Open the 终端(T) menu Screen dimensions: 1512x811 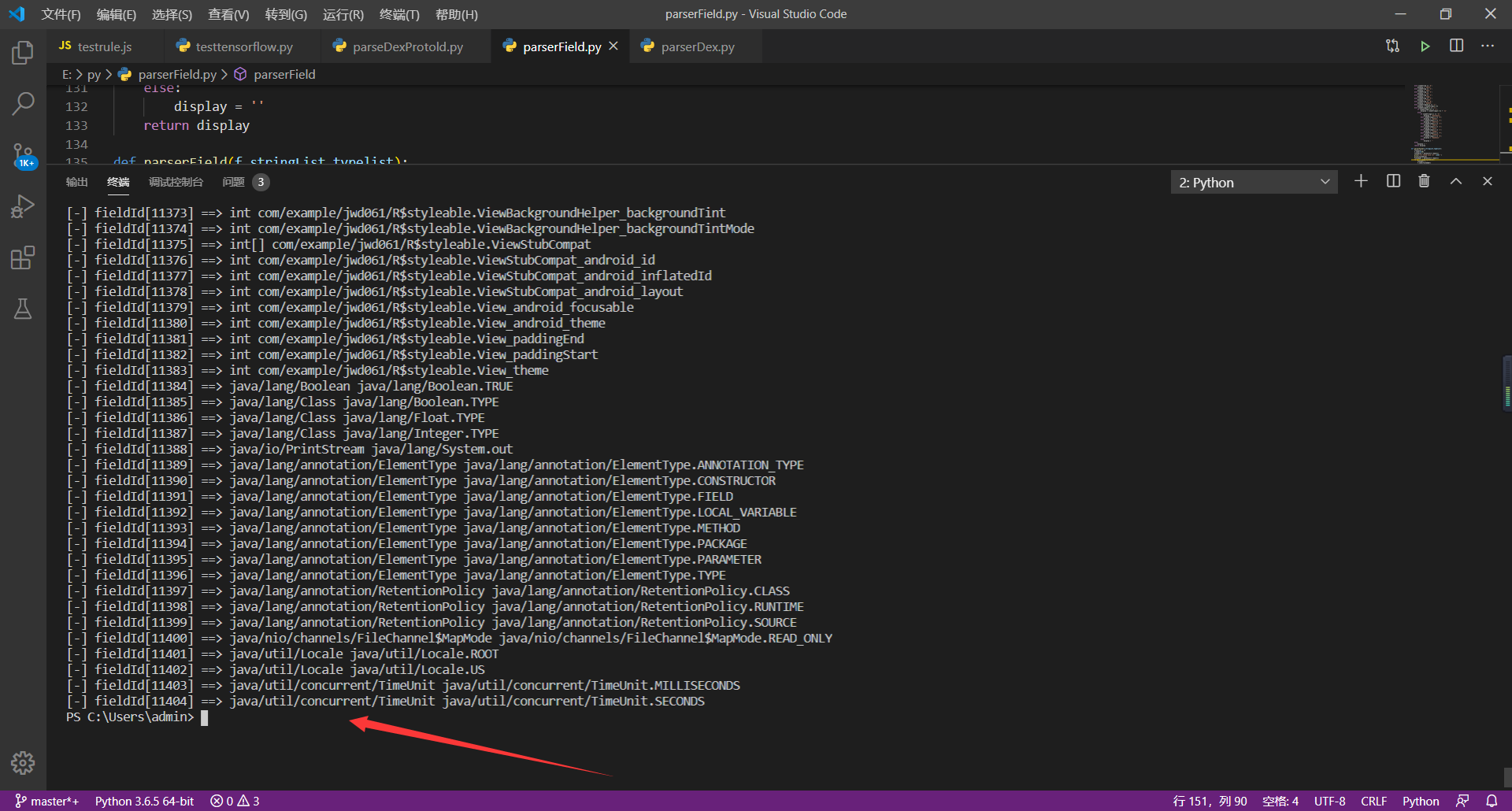399,14
